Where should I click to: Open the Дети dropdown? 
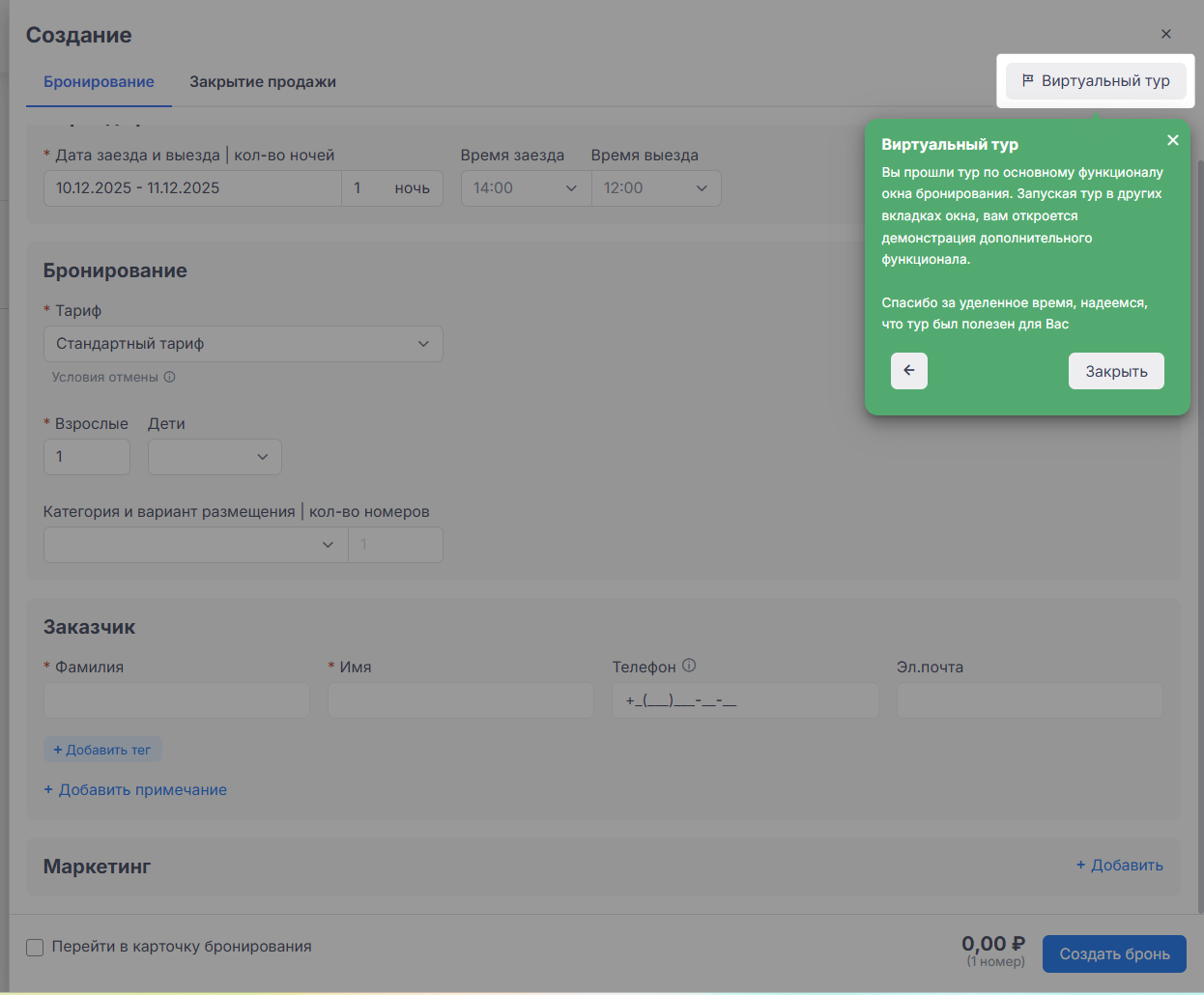coord(215,457)
